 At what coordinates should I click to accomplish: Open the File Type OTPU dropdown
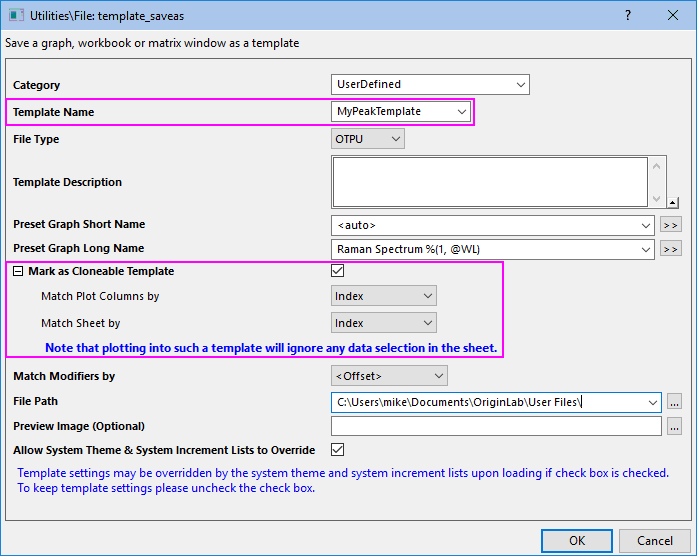[368, 139]
